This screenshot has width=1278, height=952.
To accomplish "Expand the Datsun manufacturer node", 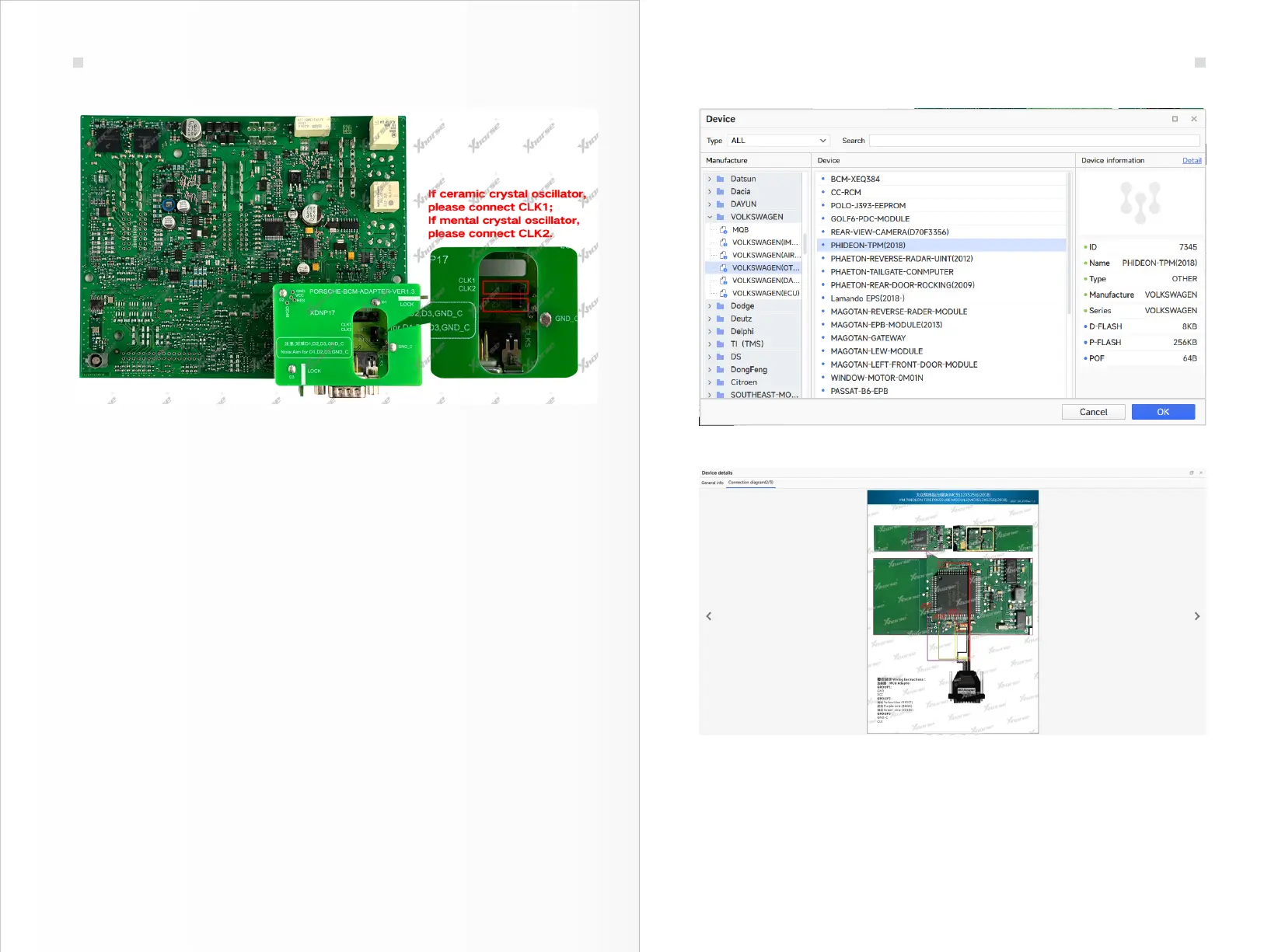I will [709, 179].
